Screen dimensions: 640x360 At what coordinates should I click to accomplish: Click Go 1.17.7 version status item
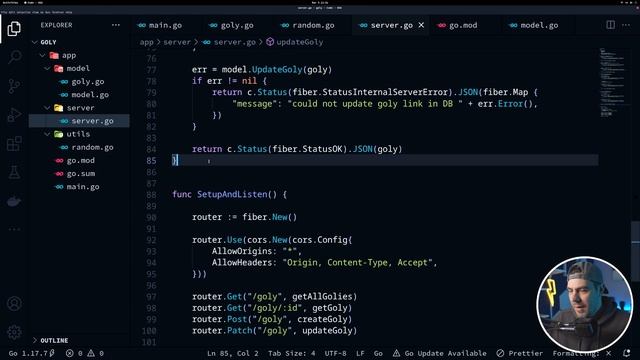[x=32, y=353]
